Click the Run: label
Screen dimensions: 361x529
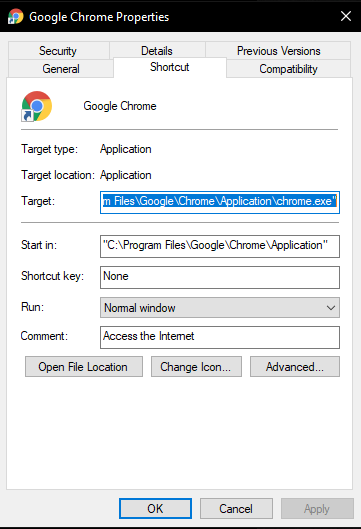(x=32, y=307)
